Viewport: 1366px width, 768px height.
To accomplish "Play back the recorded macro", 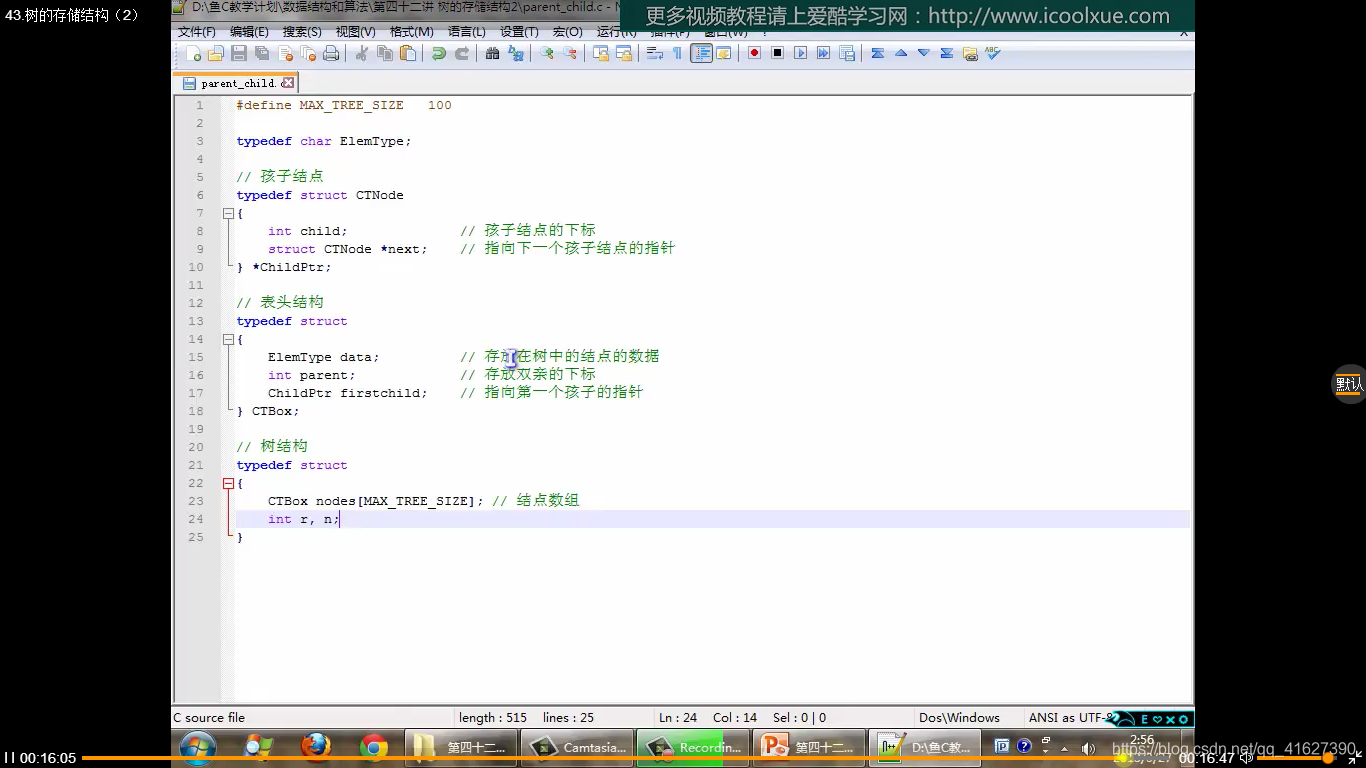I will tap(800, 54).
